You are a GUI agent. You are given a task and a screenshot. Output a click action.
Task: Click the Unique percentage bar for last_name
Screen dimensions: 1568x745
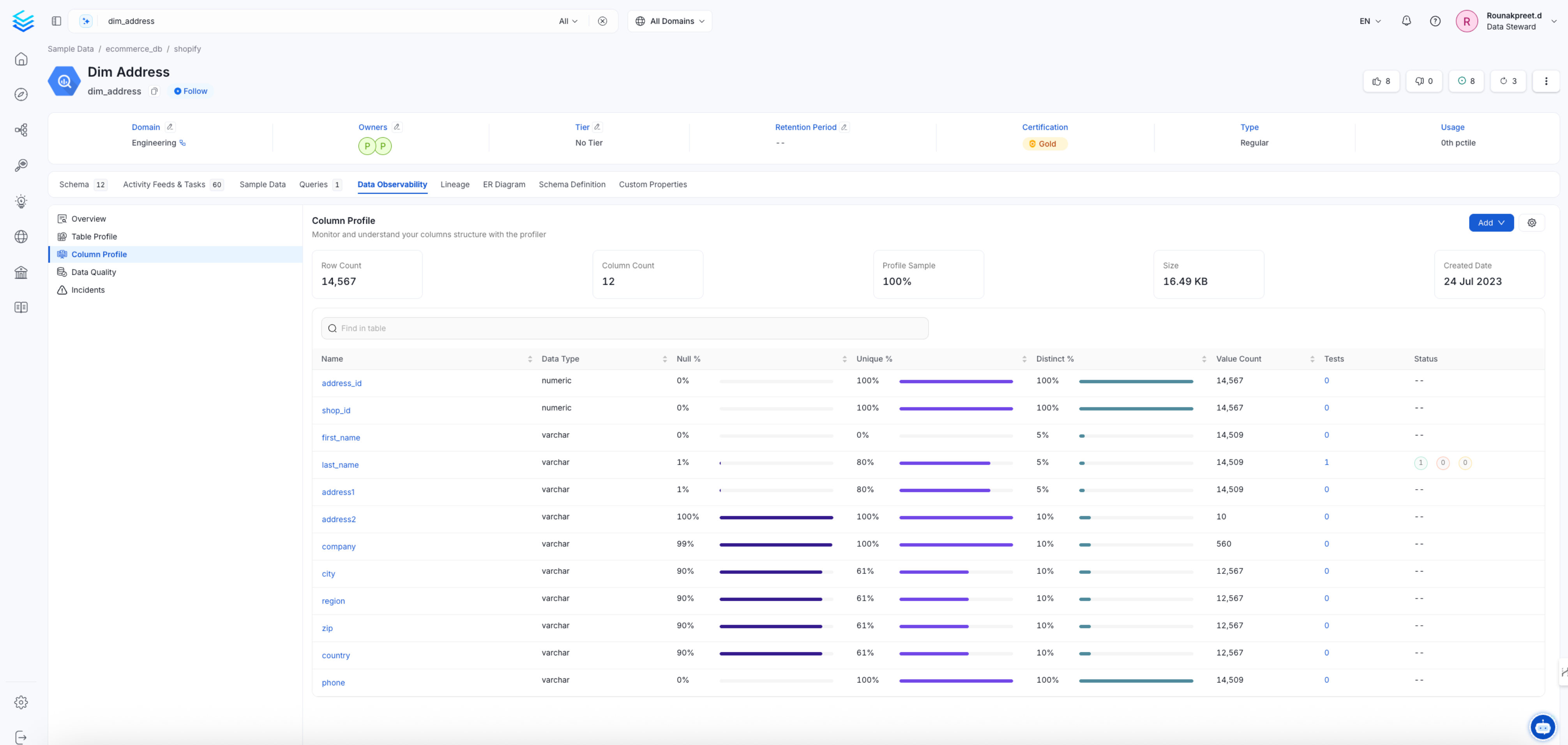tap(956, 463)
